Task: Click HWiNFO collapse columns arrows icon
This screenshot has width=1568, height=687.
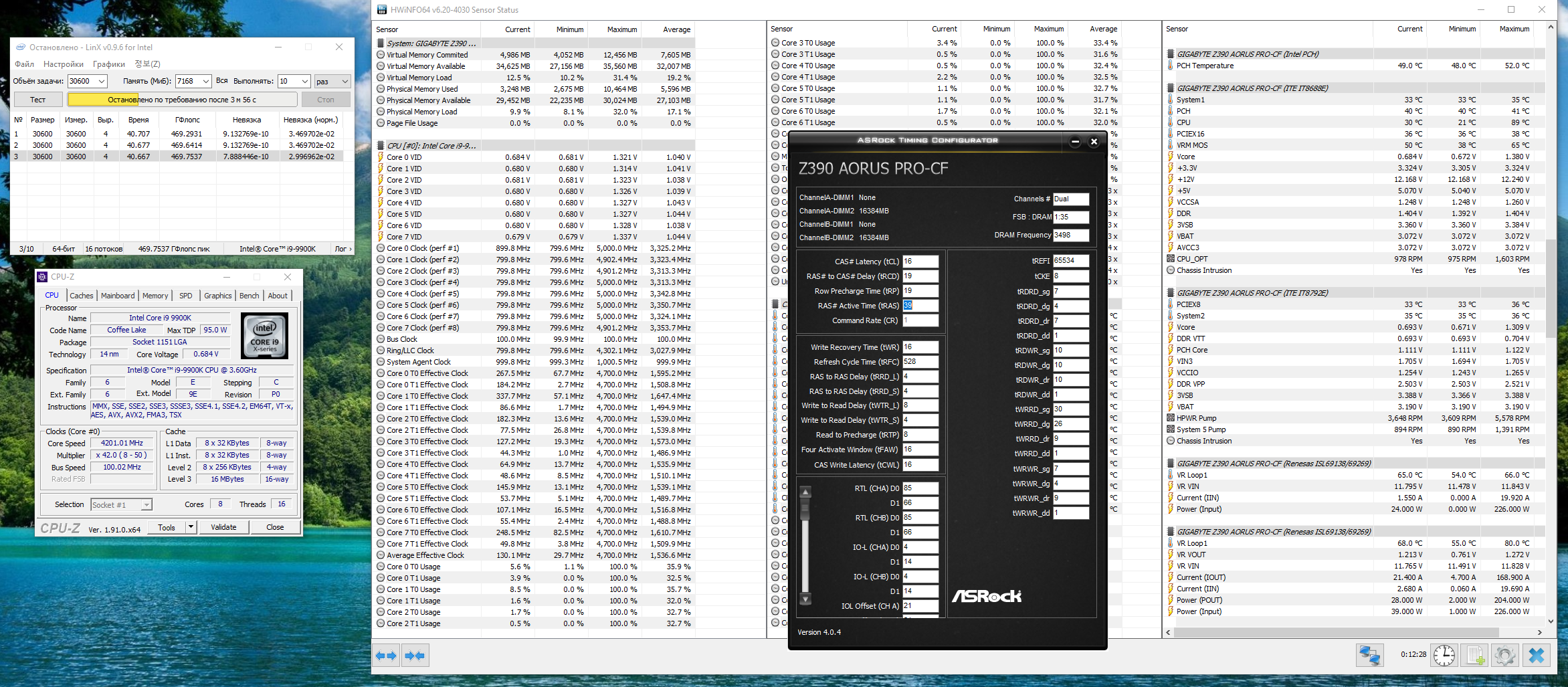Action: coord(415,656)
